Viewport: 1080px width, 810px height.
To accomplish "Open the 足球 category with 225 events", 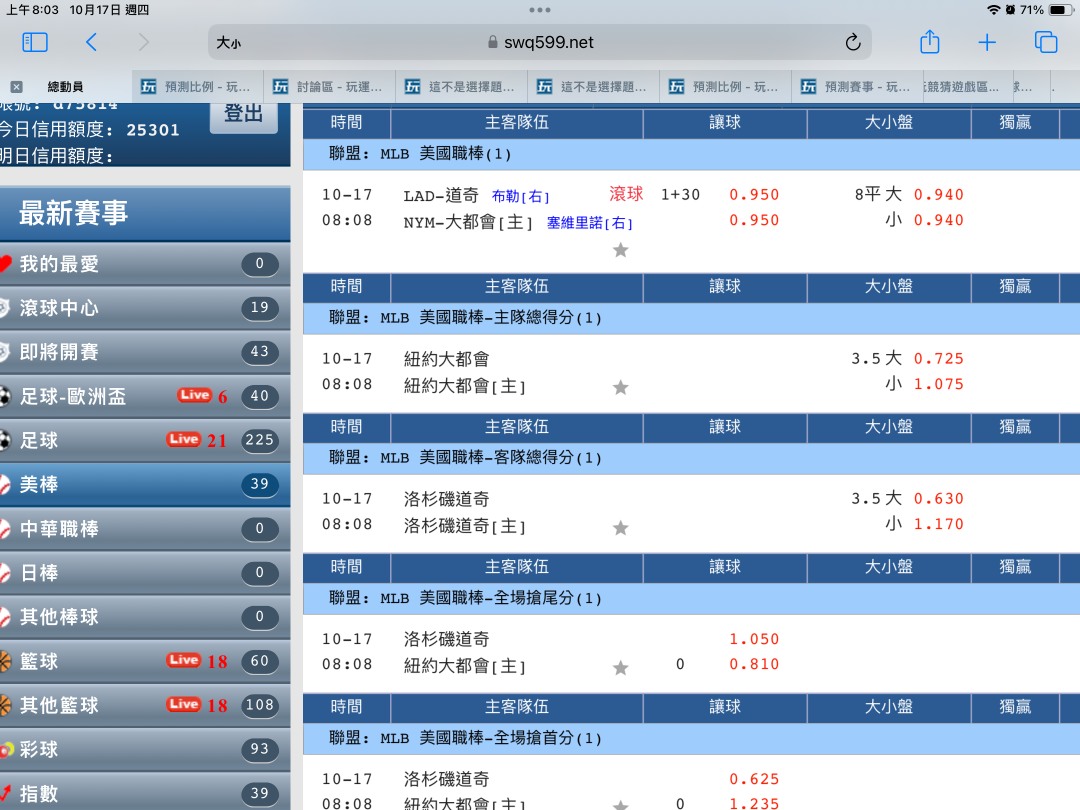I will (x=145, y=440).
